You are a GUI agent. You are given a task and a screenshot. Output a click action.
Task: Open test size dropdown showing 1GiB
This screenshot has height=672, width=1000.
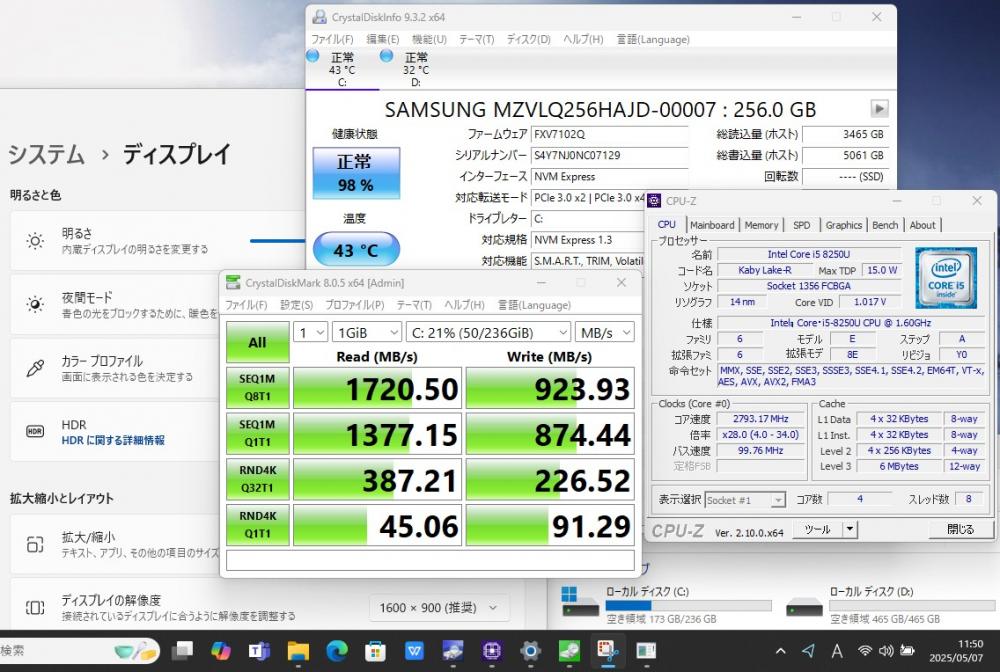tap(367, 332)
